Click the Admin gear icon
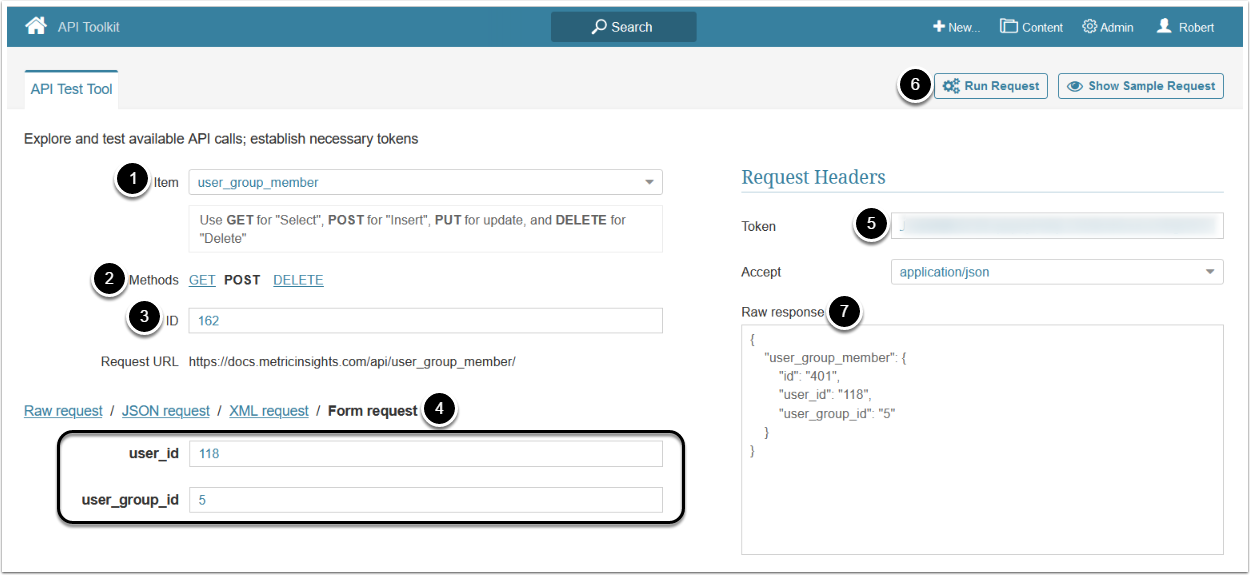The height and width of the screenshot is (575, 1250). tap(1089, 27)
